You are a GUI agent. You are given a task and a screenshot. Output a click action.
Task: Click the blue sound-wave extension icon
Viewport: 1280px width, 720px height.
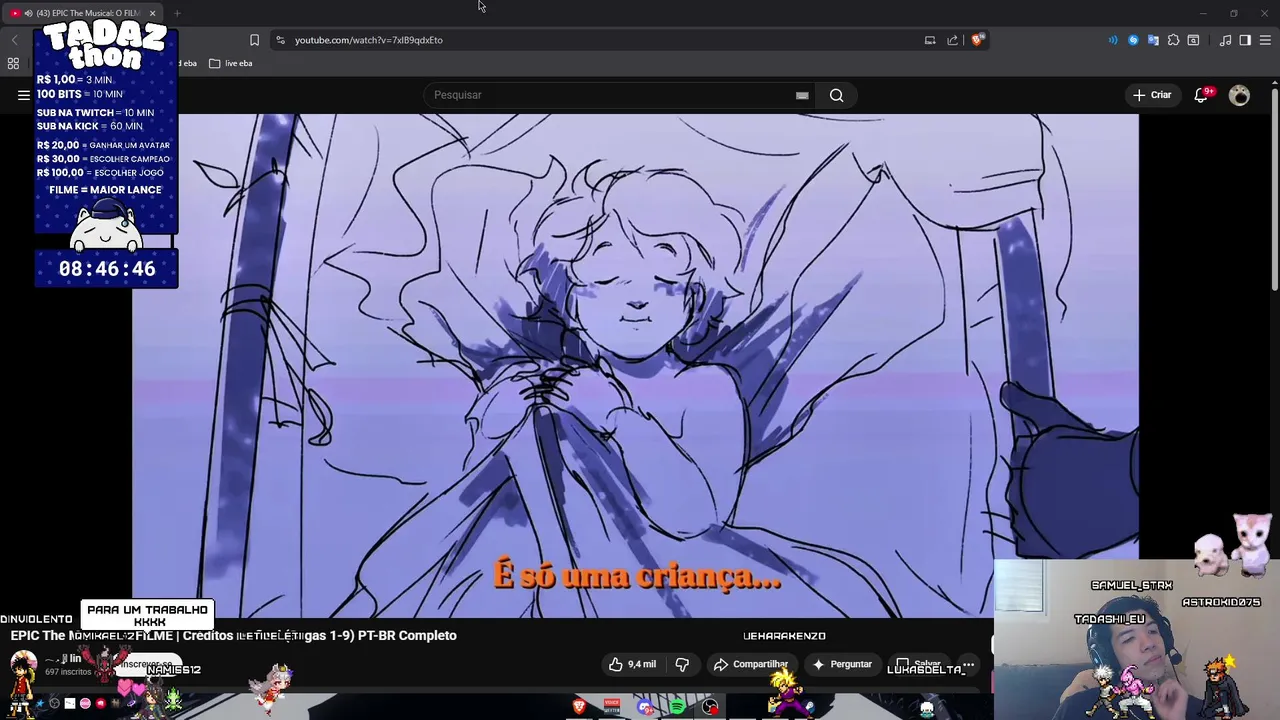[1113, 40]
